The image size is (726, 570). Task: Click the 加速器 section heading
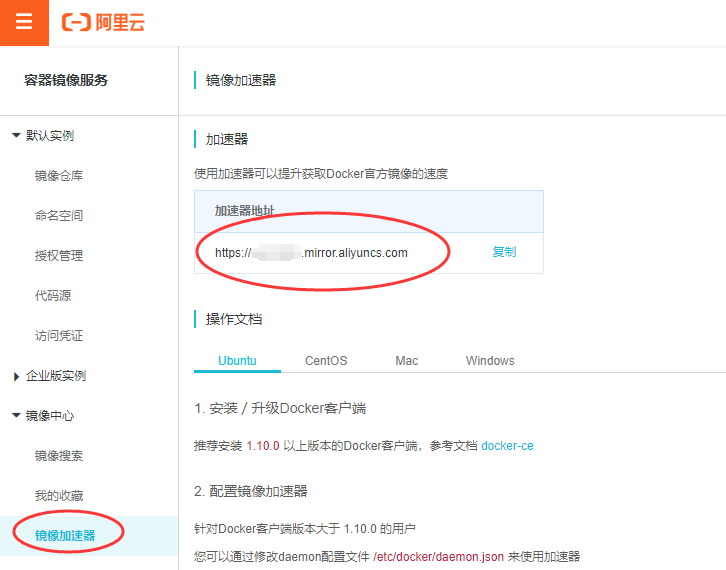[x=227, y=139]
